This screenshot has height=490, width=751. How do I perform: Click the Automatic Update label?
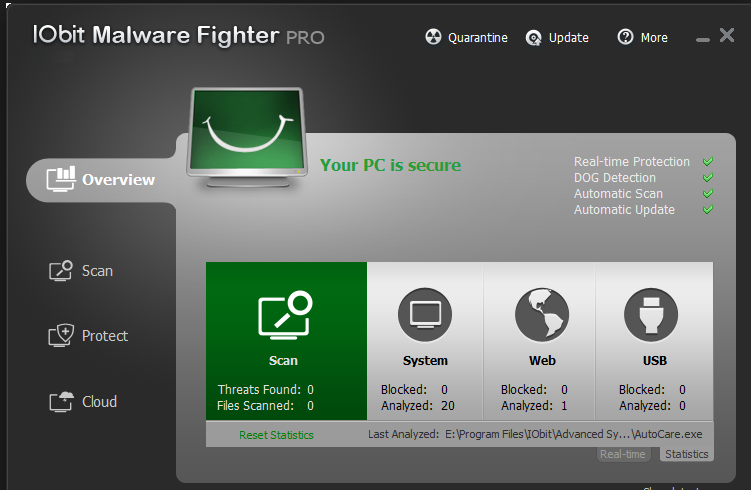tap(624, 210)
